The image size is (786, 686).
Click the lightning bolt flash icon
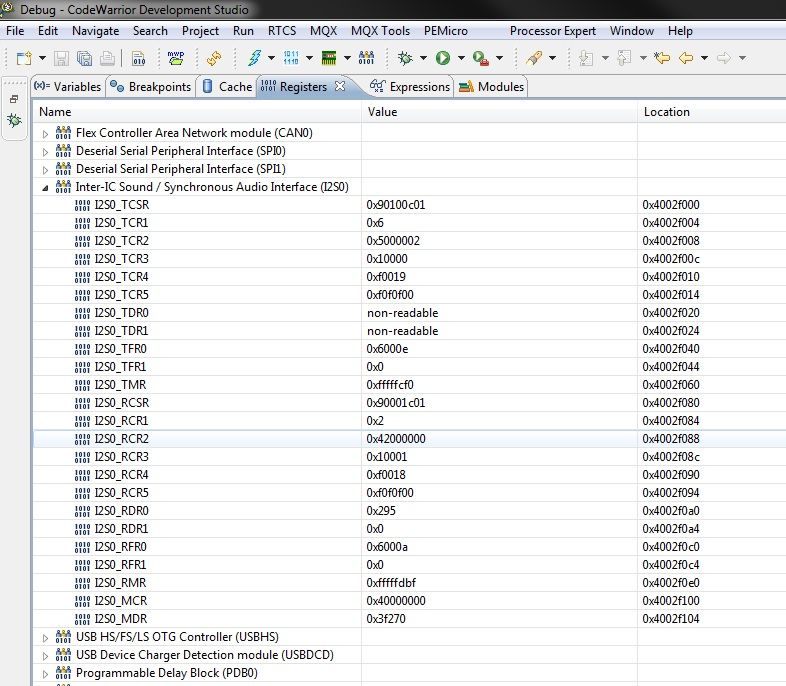coord(255,58)
